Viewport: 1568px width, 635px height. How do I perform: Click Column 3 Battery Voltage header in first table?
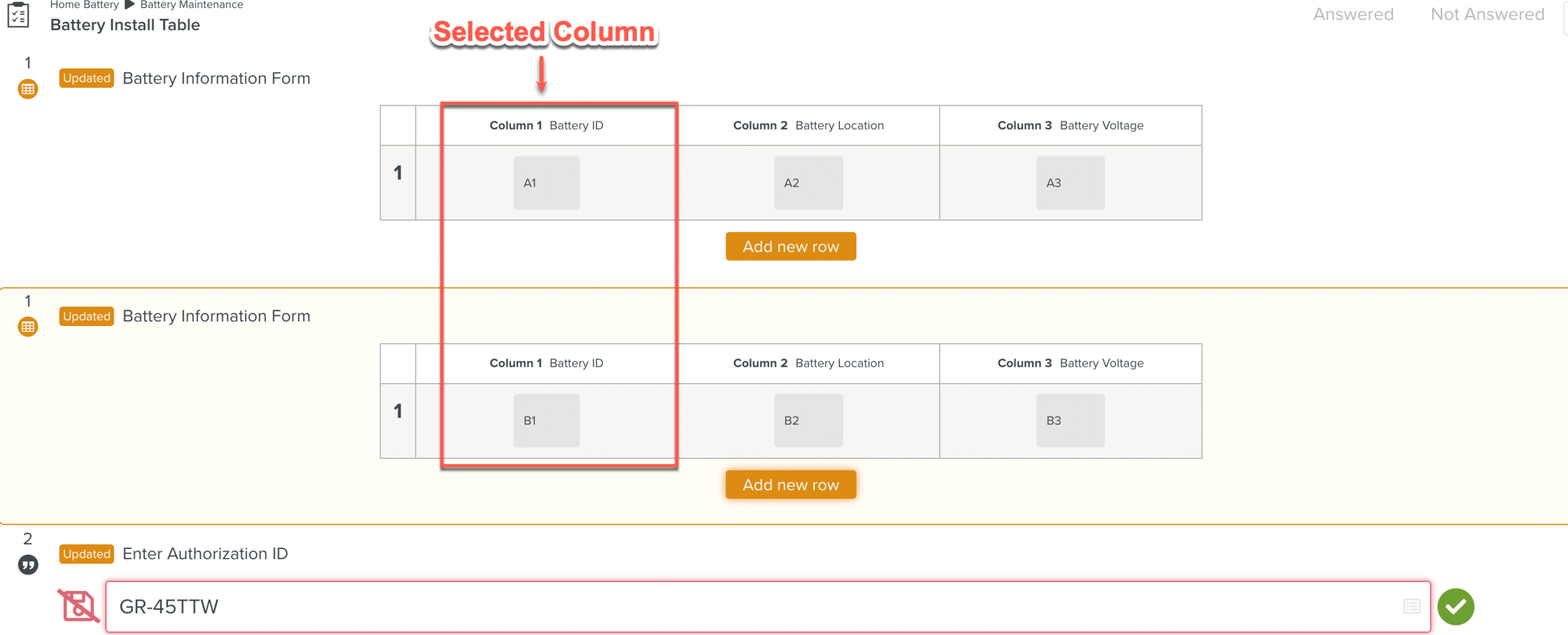(1070, 125)
